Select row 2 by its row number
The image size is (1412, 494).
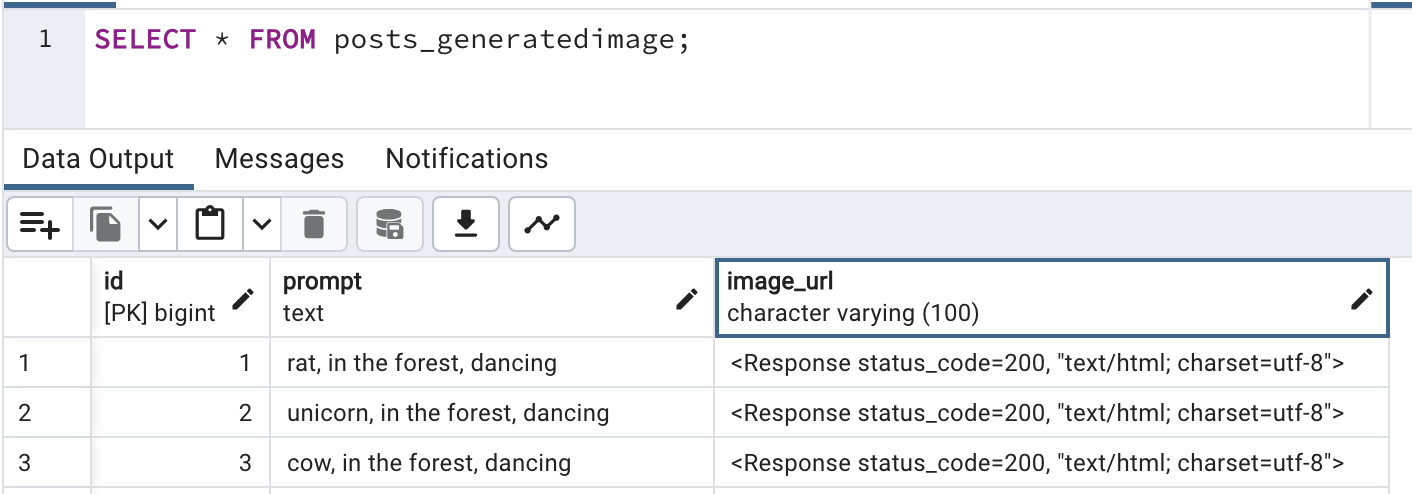(x=25, y=412)
